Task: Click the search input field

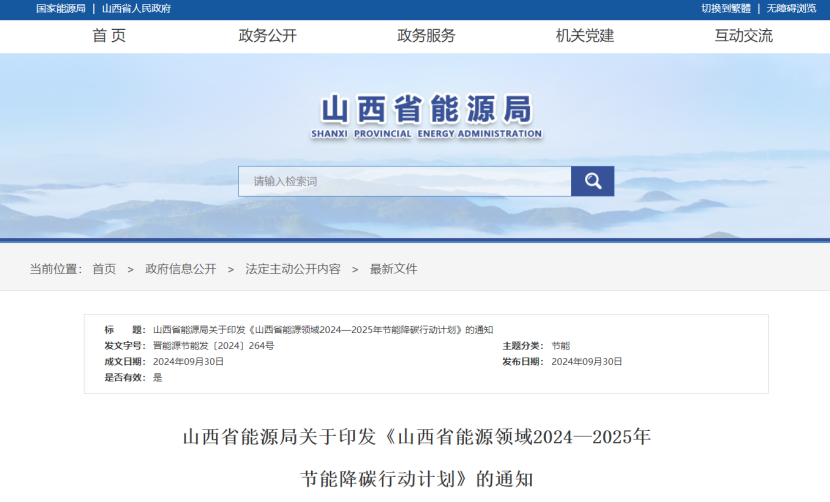Action: 404,181
